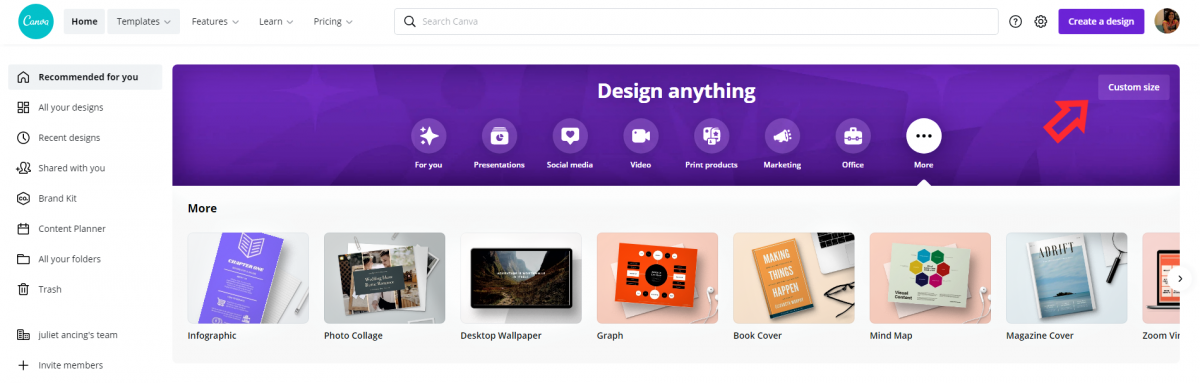Open settings gear in the header
The image size is (1200, 383).
point(1041,21)
